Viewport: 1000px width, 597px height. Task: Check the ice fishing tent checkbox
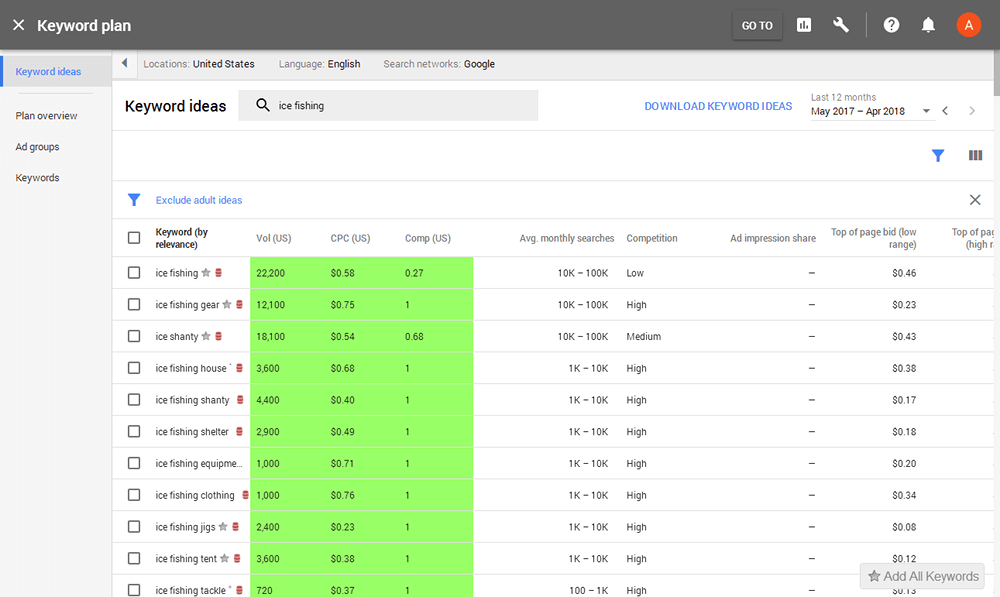coord(134,559)
